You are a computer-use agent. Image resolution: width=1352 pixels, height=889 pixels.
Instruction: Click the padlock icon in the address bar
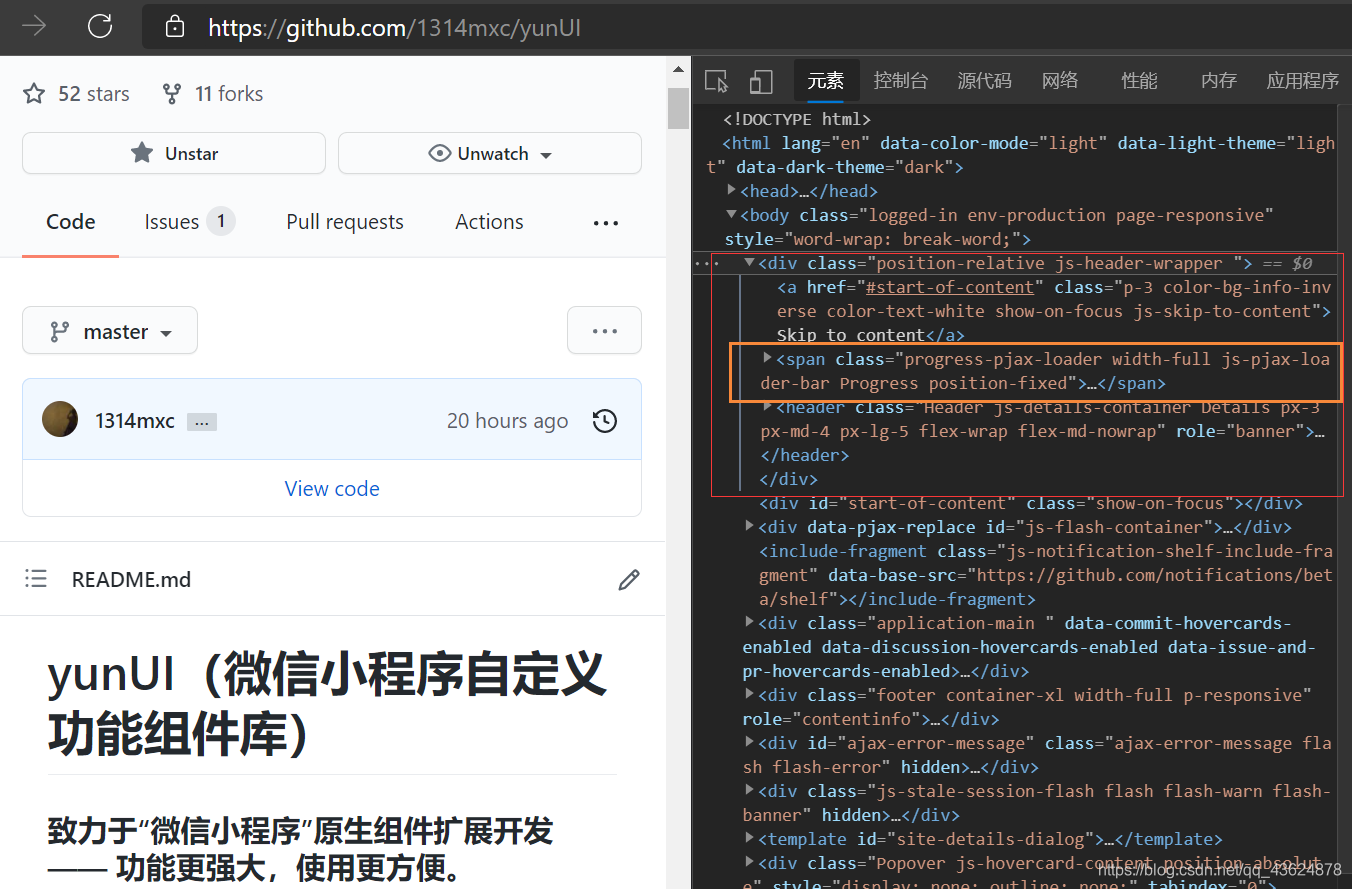coord(175,27)
